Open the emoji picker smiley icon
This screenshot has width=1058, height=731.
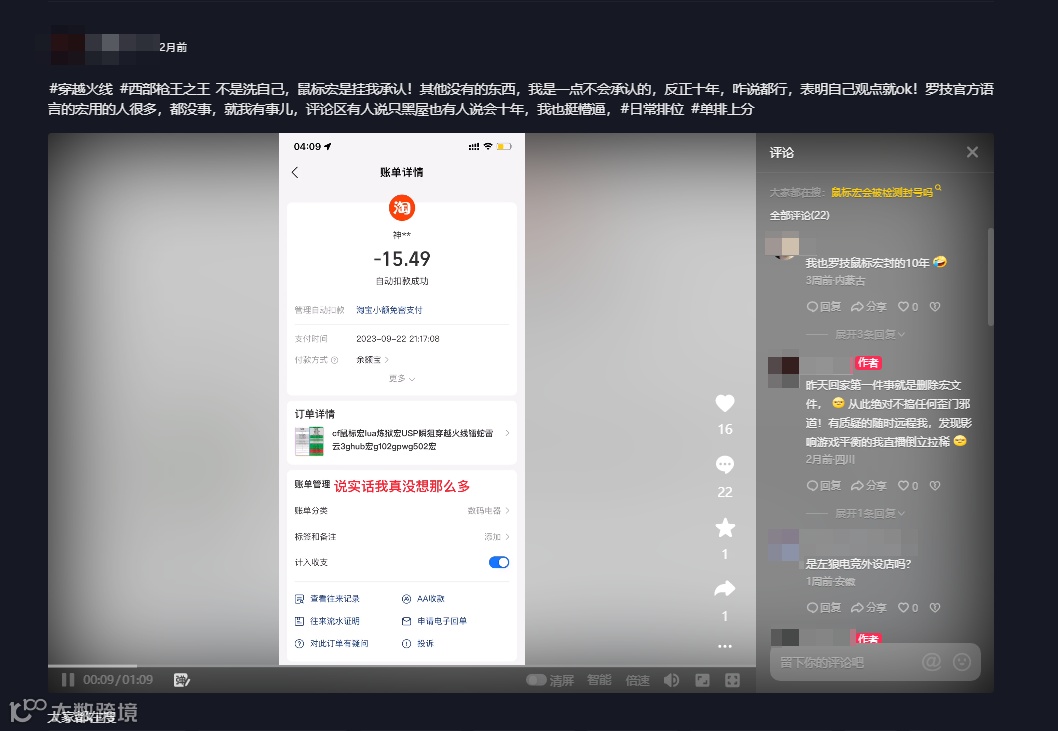coord(962,662)
